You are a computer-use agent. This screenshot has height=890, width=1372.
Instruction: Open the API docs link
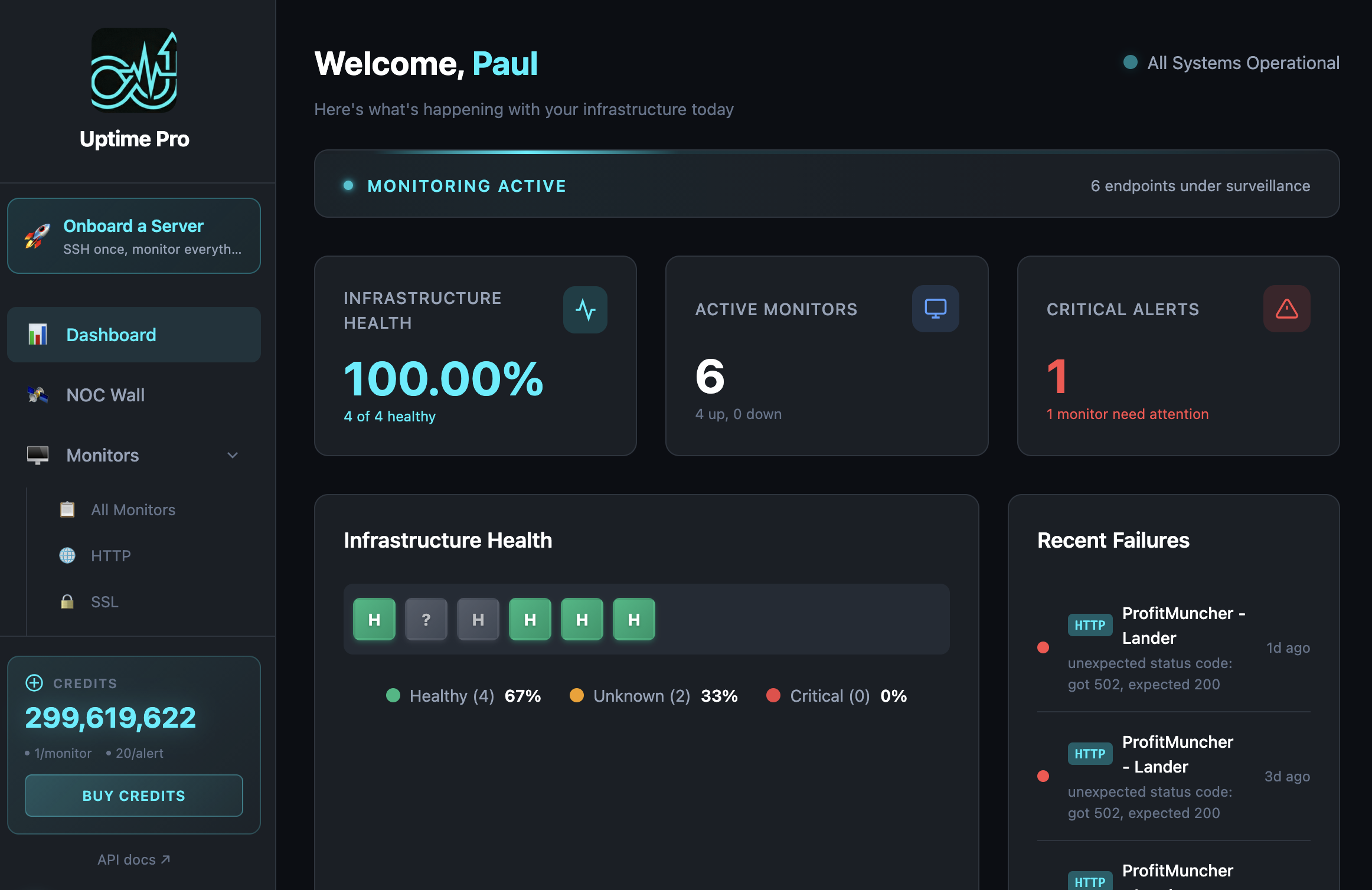coord(134,859)
